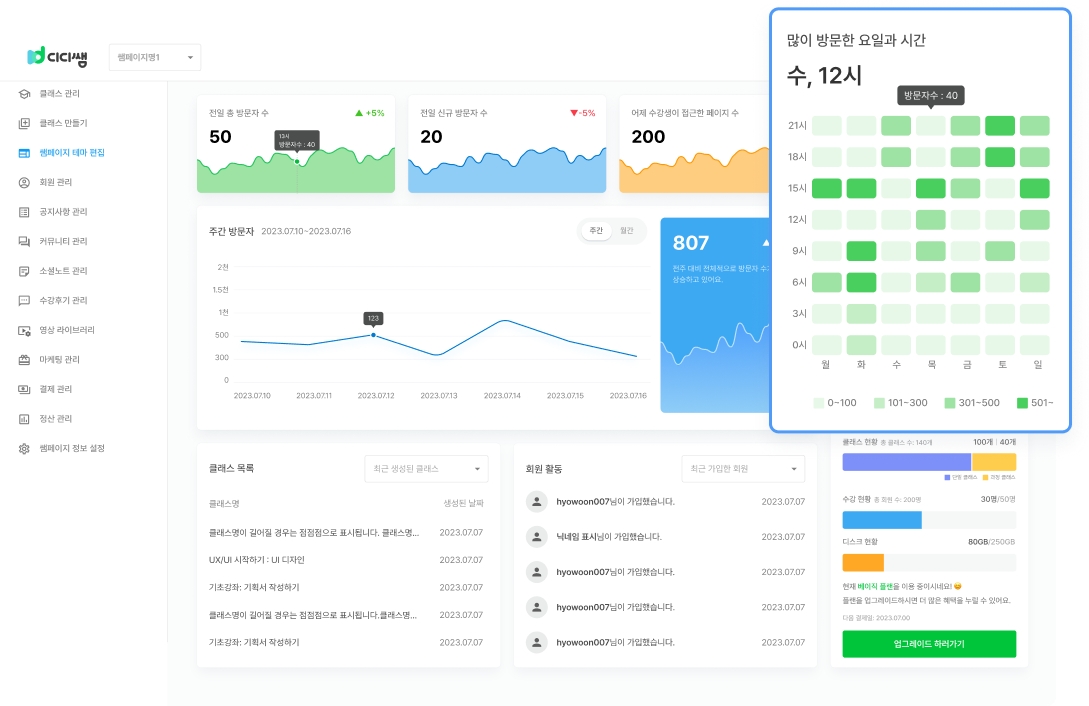Click the 클래스 만들기 plus icon
This screenshot has height=706, width=1089.
(x=24, y=124)
